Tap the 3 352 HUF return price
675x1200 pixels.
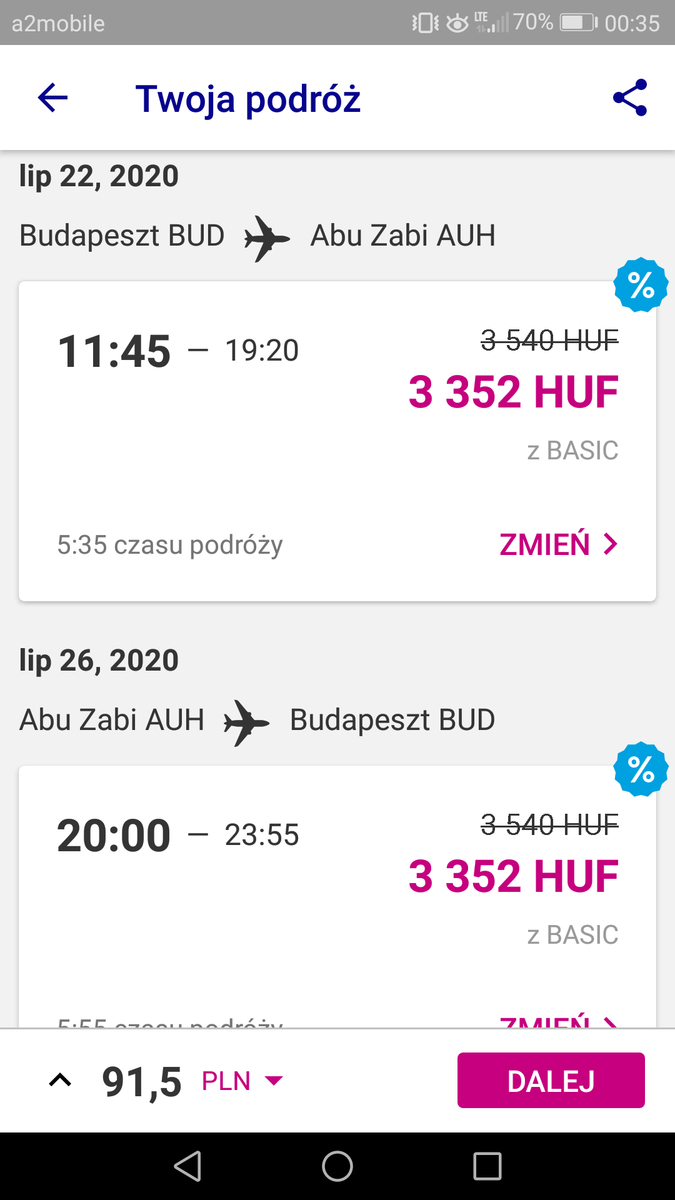click(514, 877)
